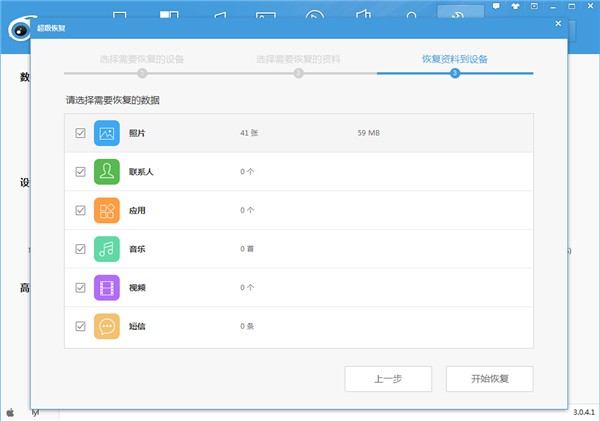The image size is (600, 421).
Task: Click the 上一步 (Previous) button
Action: pyautogui.click(x=388, y=379)
